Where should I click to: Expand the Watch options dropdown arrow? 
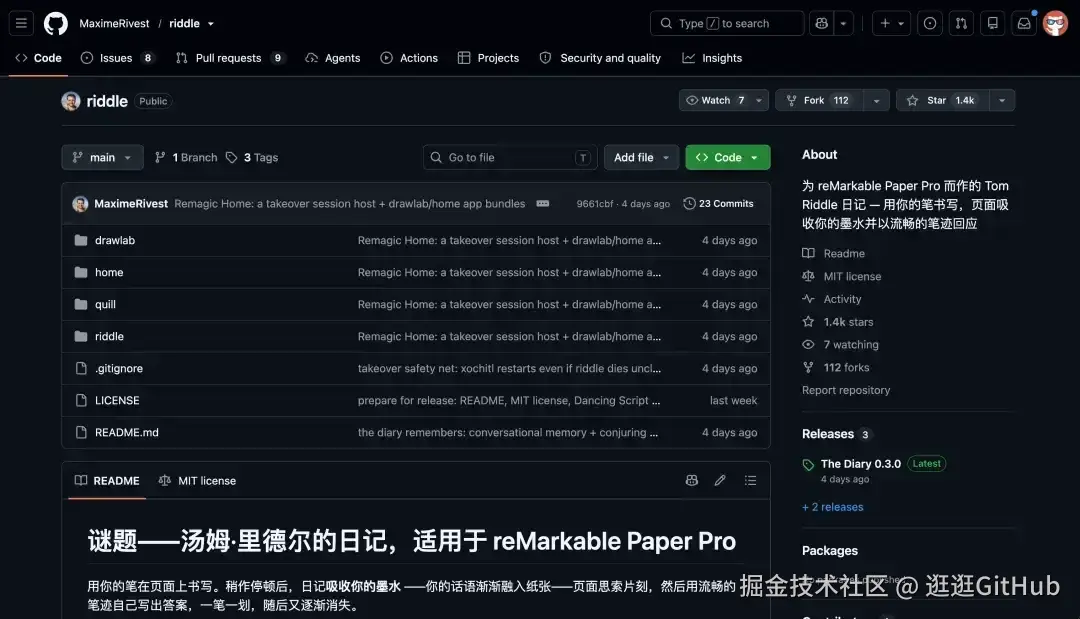click(x=758, y=101)
